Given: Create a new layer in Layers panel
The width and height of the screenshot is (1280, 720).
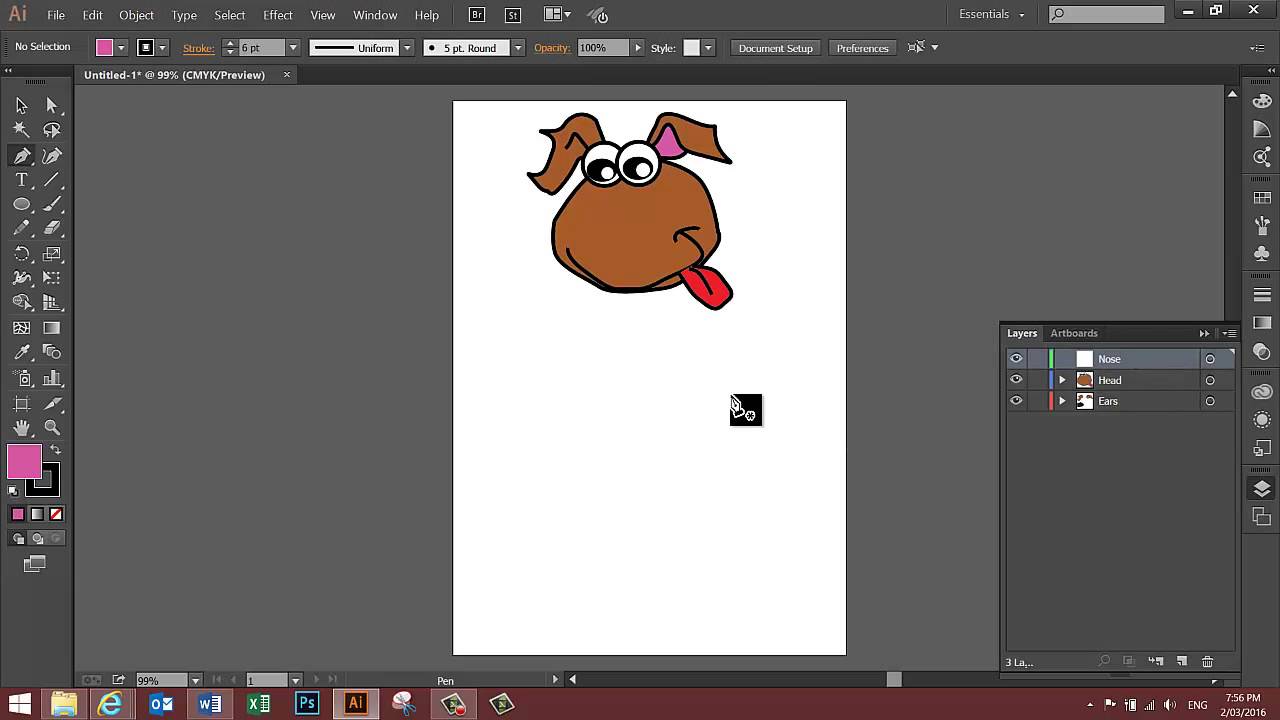Looking at the screenshot, I should coord(1181,662).
